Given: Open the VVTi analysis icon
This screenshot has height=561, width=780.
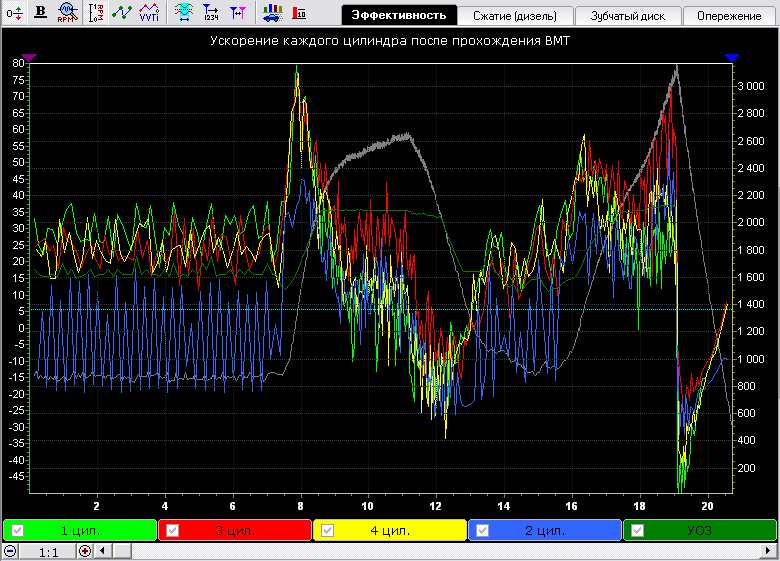Looking at the screenshot, I should [149, 12].
